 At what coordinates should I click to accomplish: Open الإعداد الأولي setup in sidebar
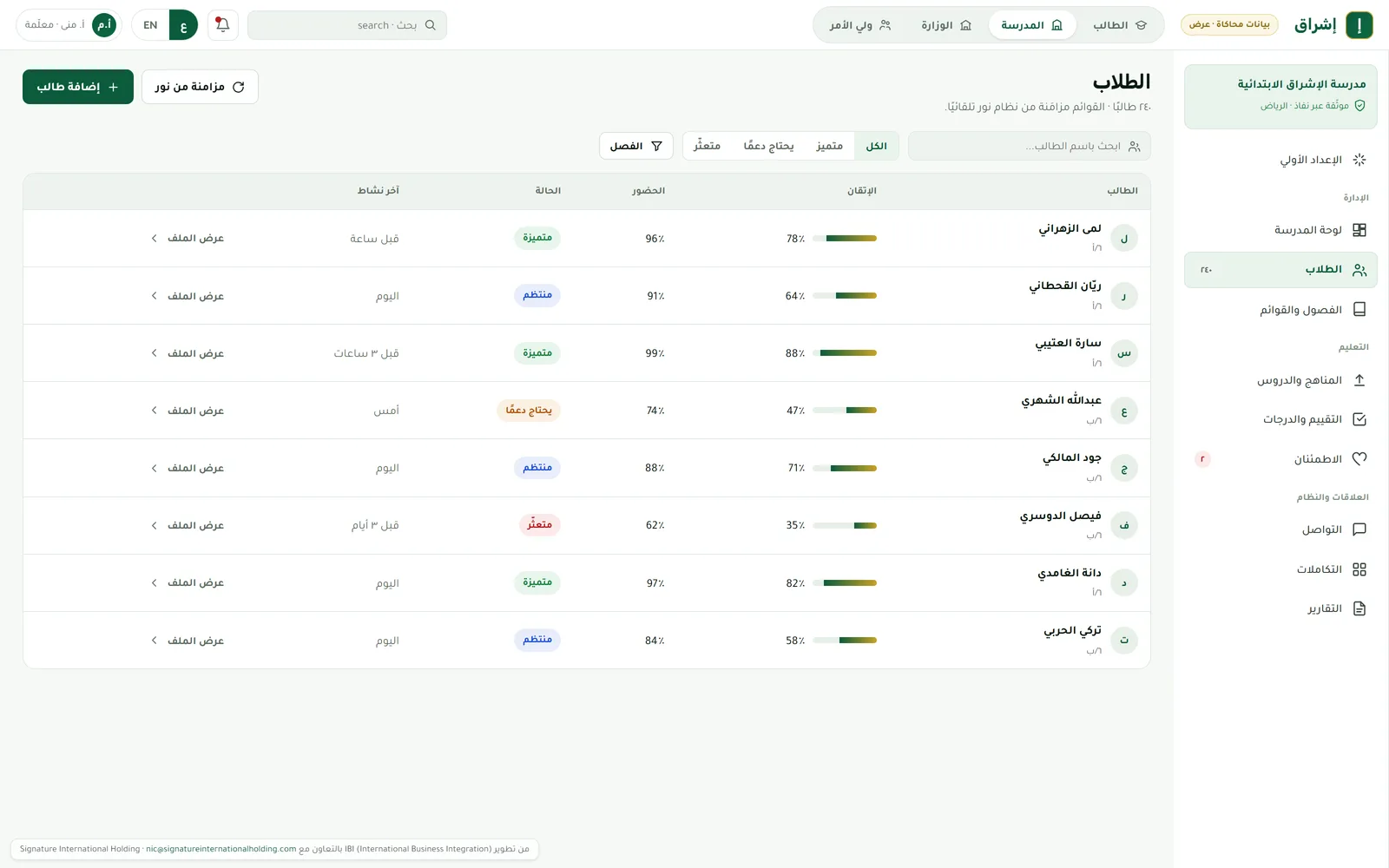pyautogui.click(x=1280, y=160)
